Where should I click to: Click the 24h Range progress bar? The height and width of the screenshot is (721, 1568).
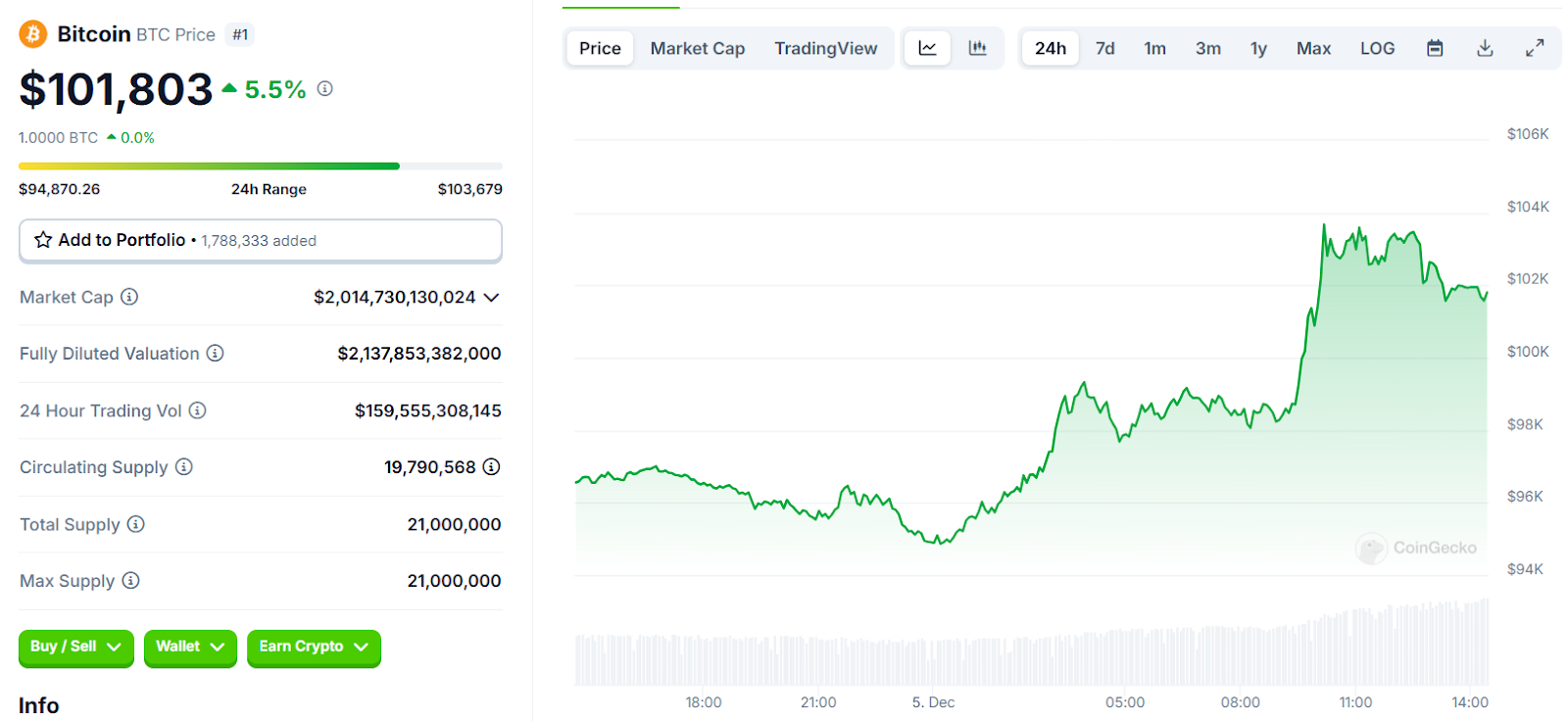click(x=261, y=167)
